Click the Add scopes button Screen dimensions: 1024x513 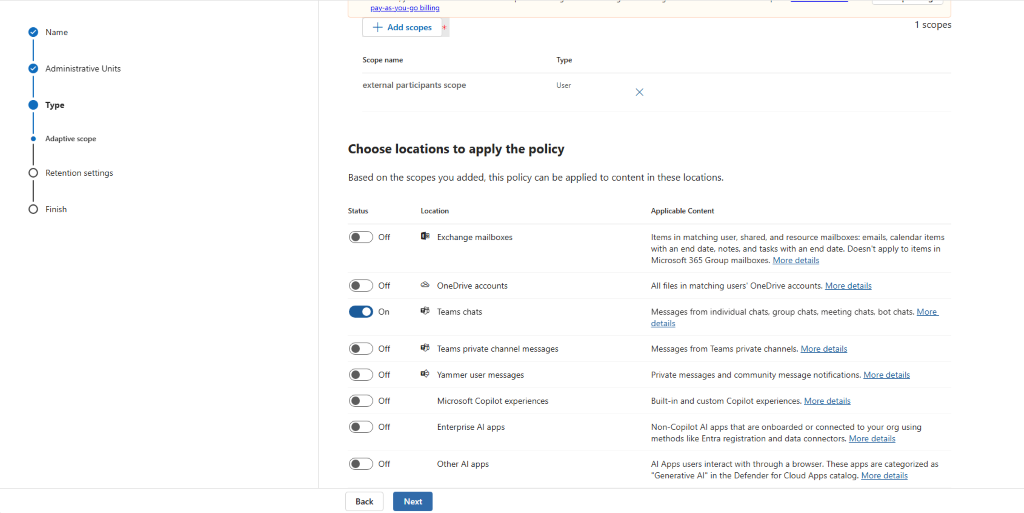[402, 27]
